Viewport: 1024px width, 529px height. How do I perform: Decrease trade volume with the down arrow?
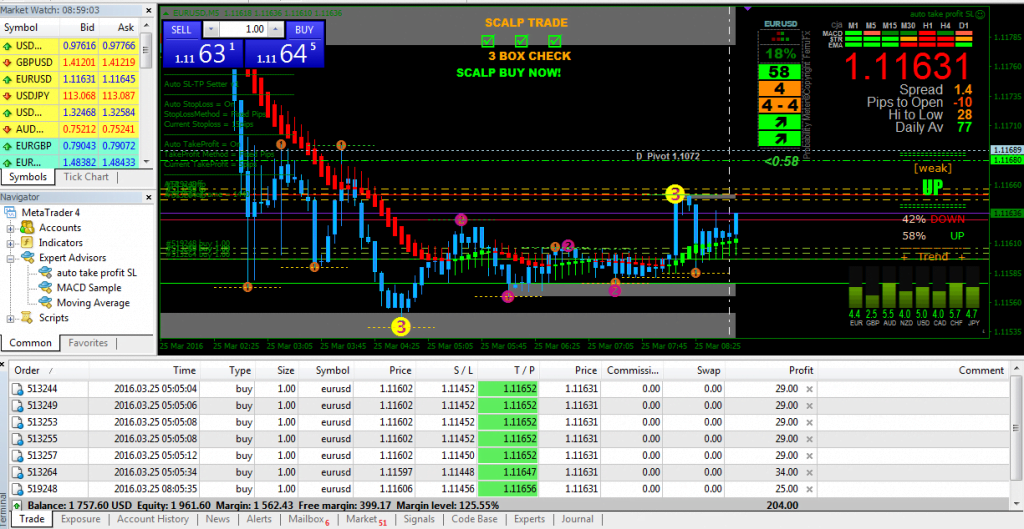click(211, 29)
